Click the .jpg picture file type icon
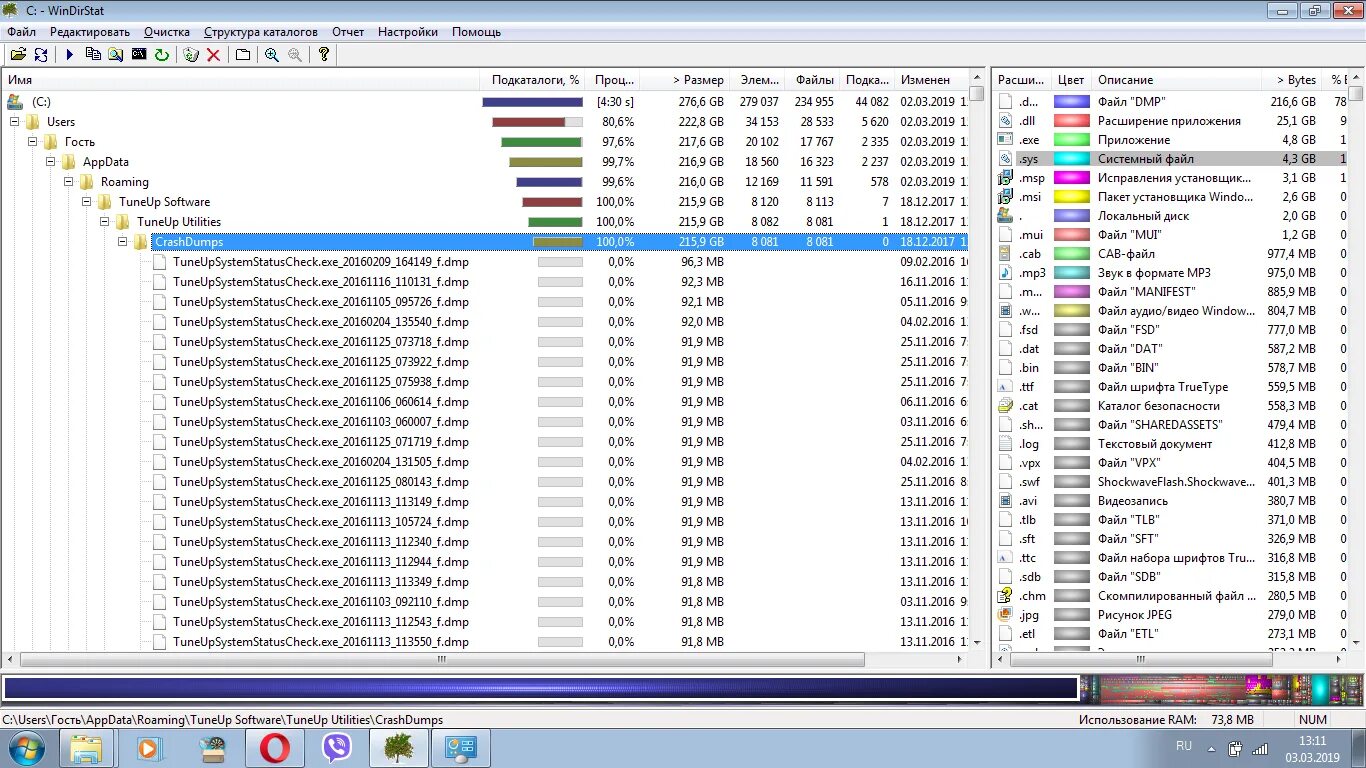The width and height of the screenshot is (1366, 768). (x=1006, y=615)
